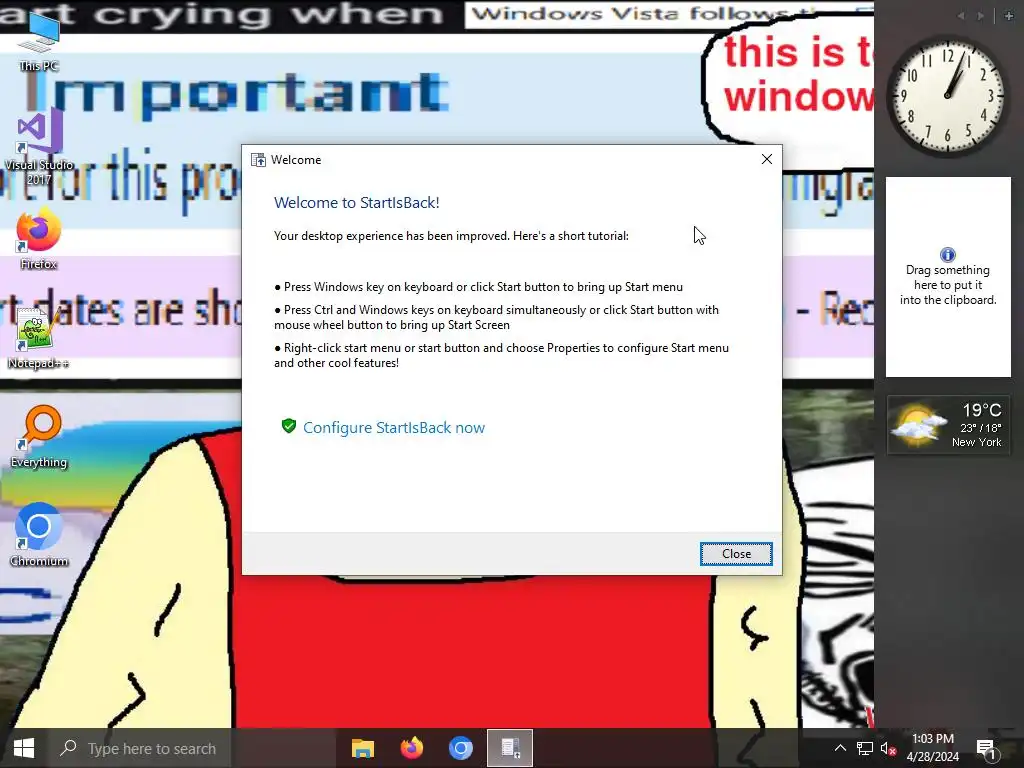Image resolution: width=1024 pixels, height=768 pixels.
Task: Click the New York weather gadget
Action: tap(949, 425)
